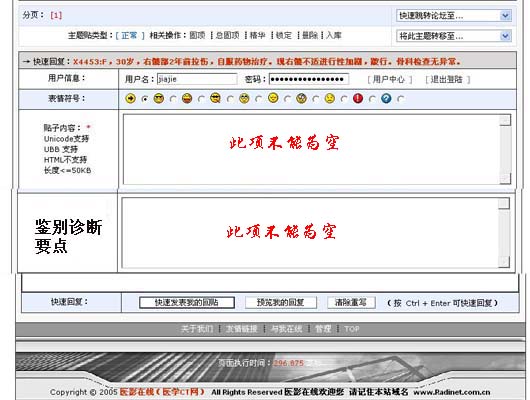Select the radio button after the red exclamation icon

[372, 99]
